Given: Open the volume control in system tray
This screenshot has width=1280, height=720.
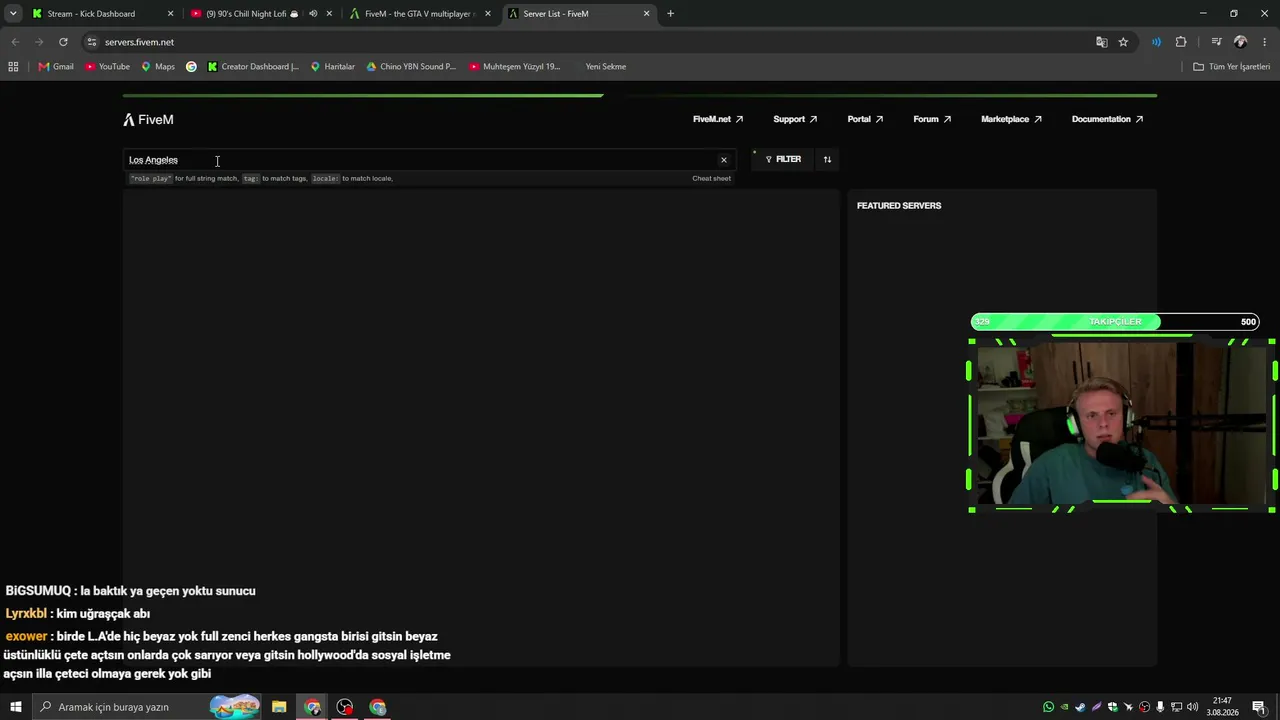Looking at the screenshot, I should pyautogui.click(x=1192, y=707).
